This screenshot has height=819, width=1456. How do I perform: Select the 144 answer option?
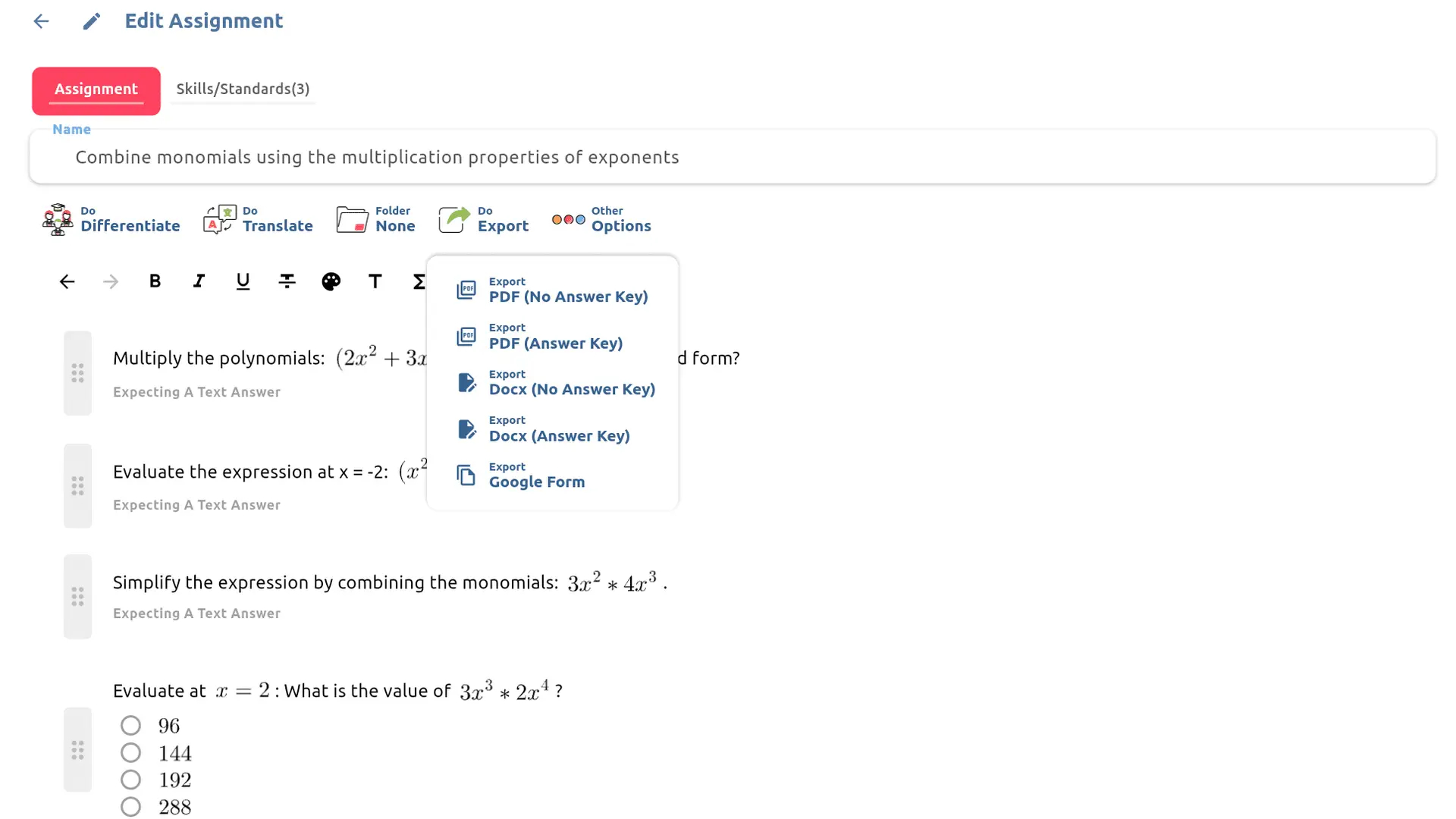point(130,753)
